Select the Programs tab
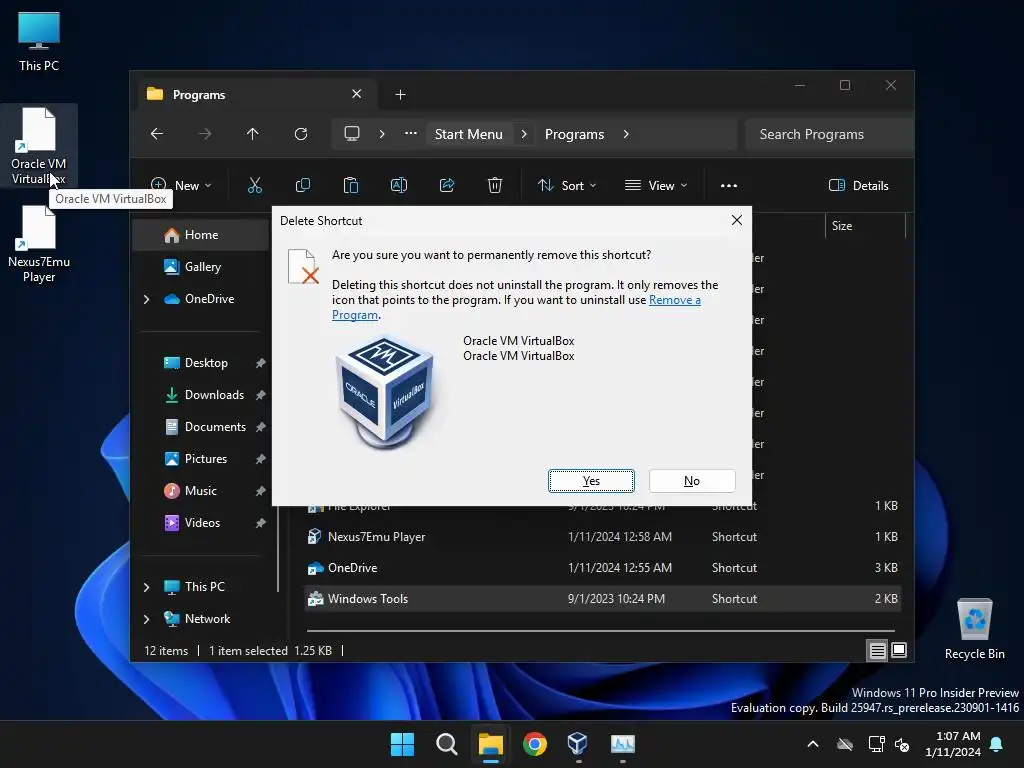The height and width of the screenshot is (768, 1024). tap(255, 95)
